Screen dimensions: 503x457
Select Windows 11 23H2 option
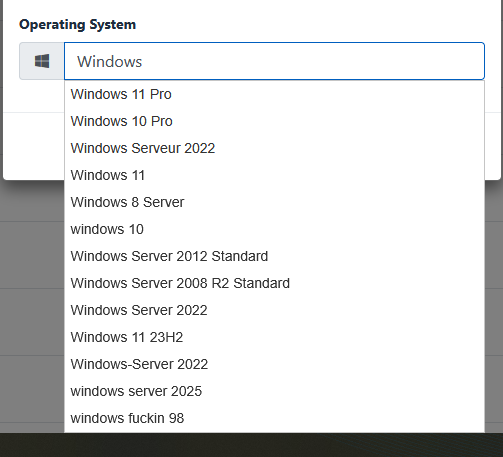pos(274,337)
